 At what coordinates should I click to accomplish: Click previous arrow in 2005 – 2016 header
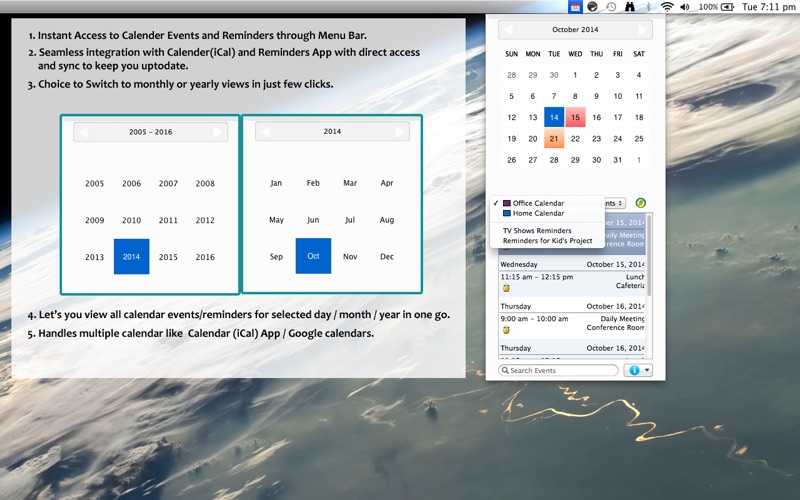point(83,132)
